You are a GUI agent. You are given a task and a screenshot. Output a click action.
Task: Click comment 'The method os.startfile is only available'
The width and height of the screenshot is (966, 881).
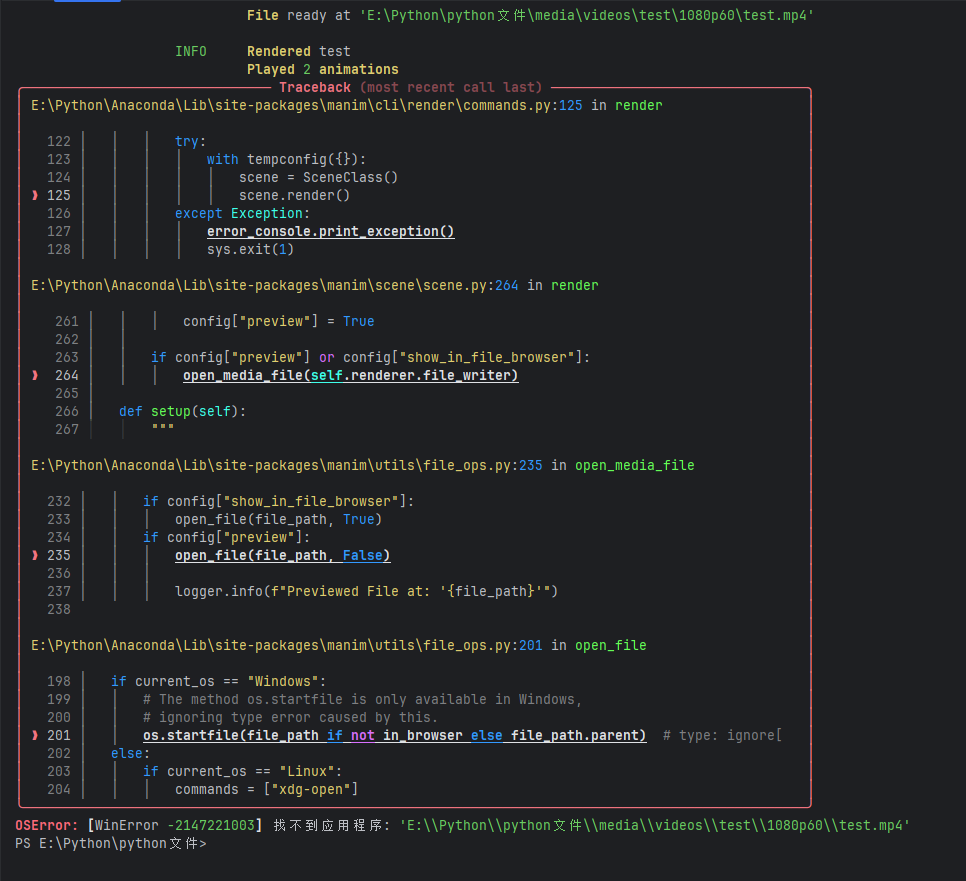click(362, 699)
